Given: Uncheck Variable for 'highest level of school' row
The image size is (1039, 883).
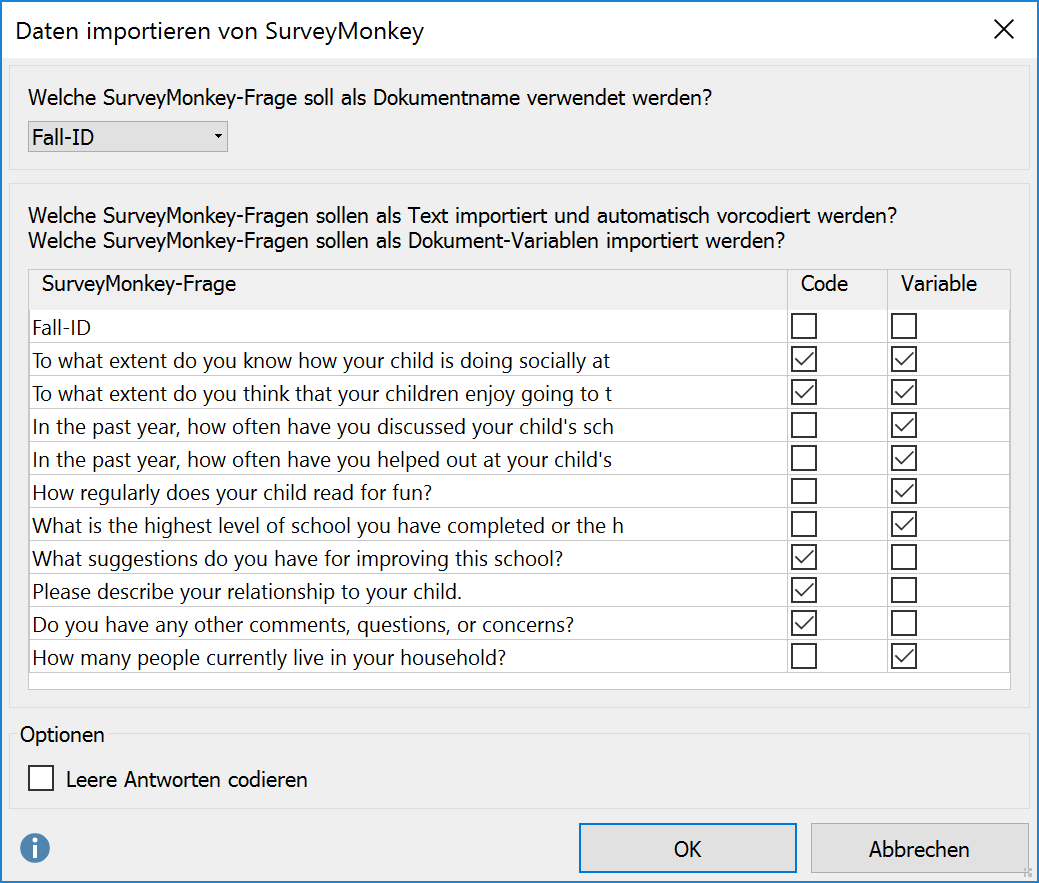Looking at the screenshot, I should 904,525.
